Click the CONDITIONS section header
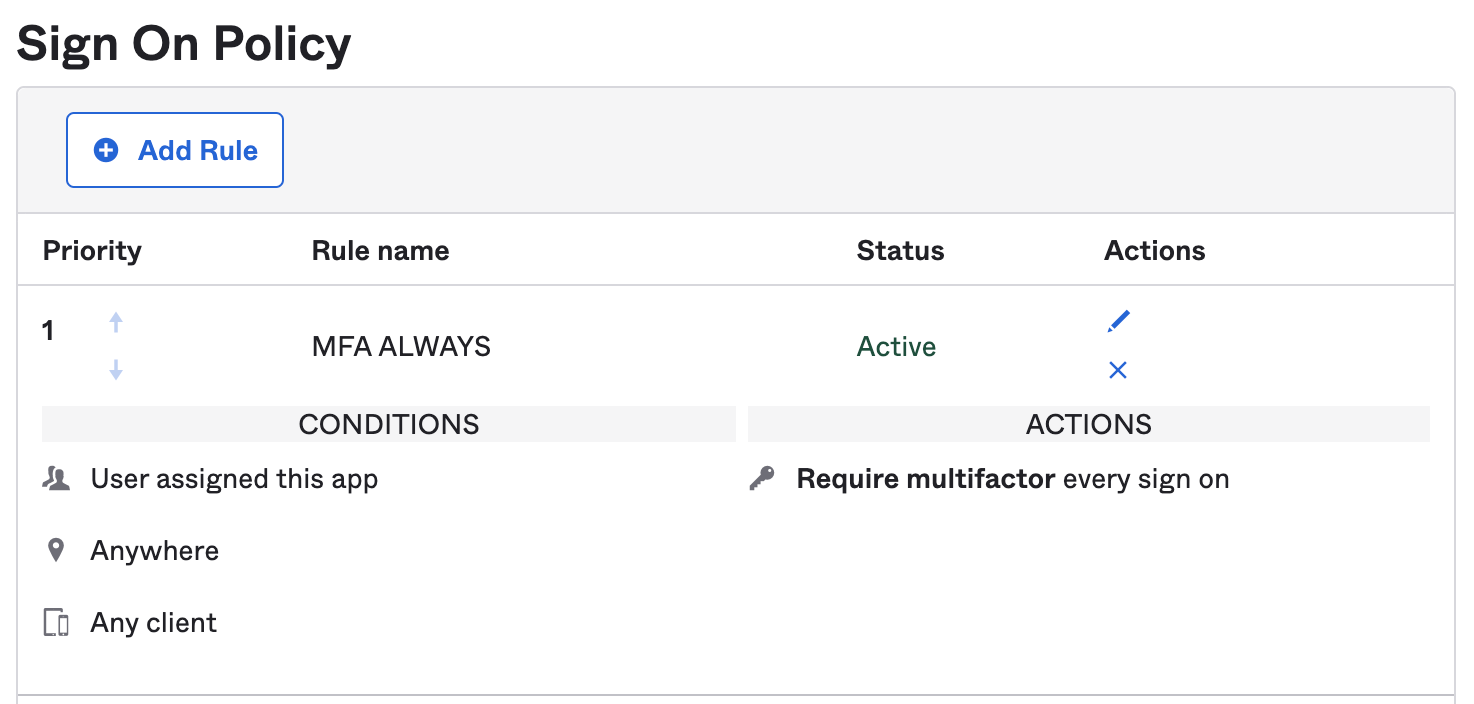Image resolution: width=1474 pixels, height=704 pixels. click(x=388, y=424)
